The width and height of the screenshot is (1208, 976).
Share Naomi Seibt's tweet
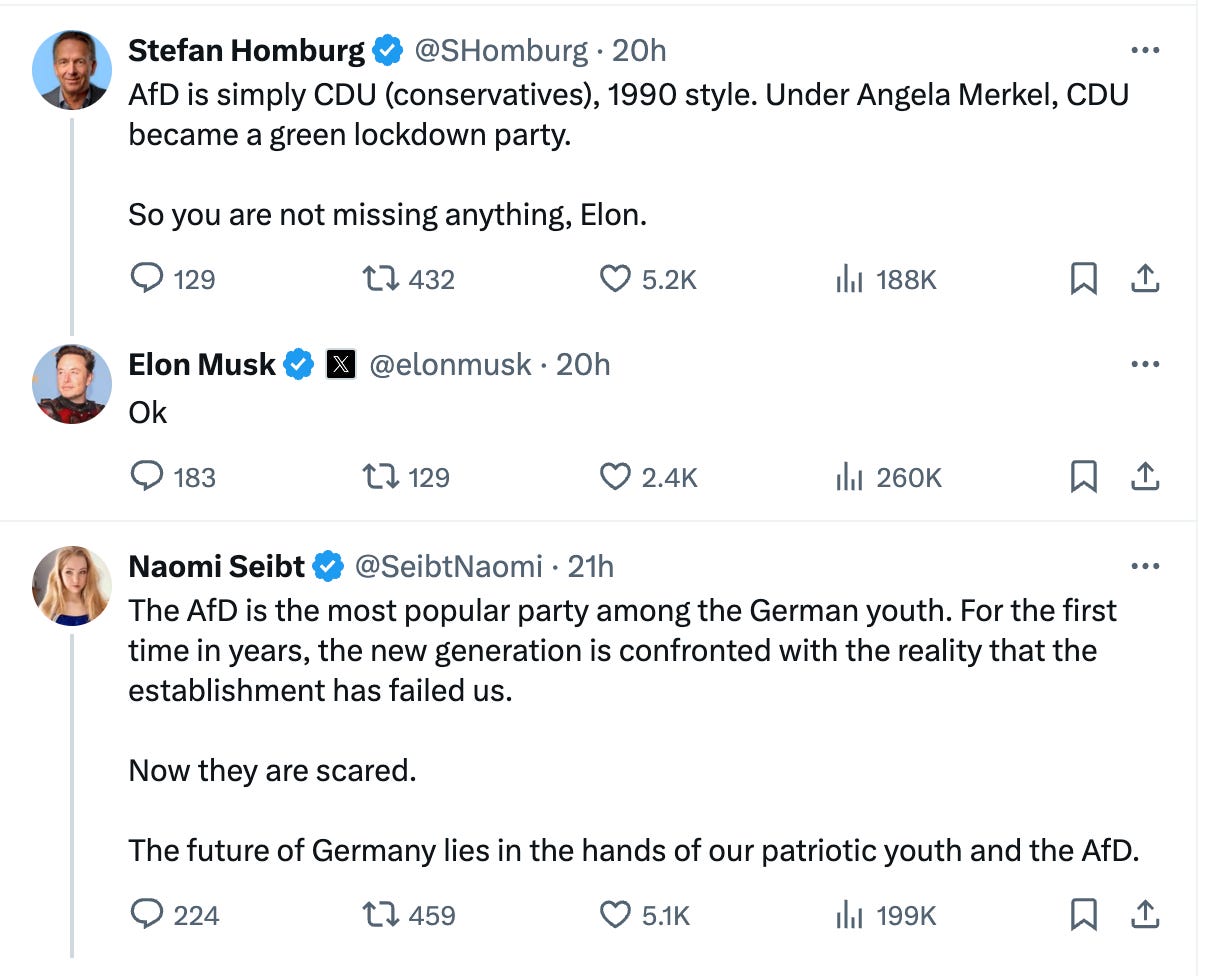coord(1144,914)
